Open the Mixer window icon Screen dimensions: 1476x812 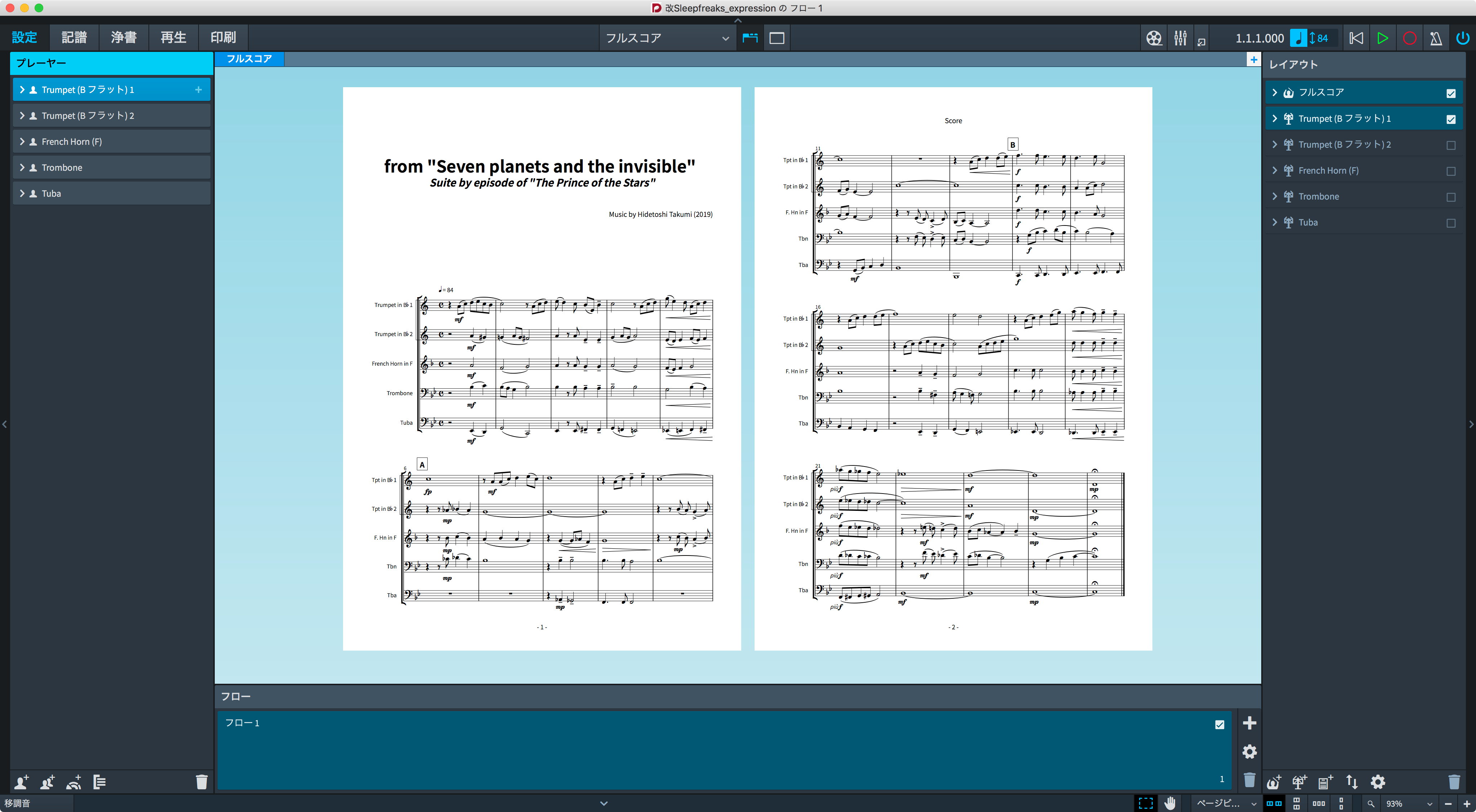click(1180, 38)
